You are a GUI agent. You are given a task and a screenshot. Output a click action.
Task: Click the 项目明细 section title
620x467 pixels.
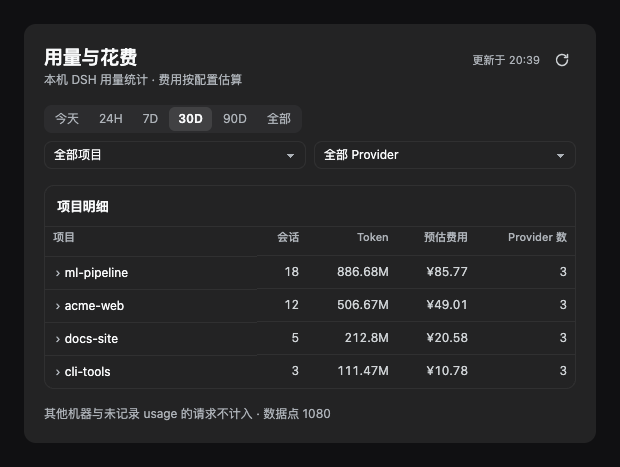(83, 206)
